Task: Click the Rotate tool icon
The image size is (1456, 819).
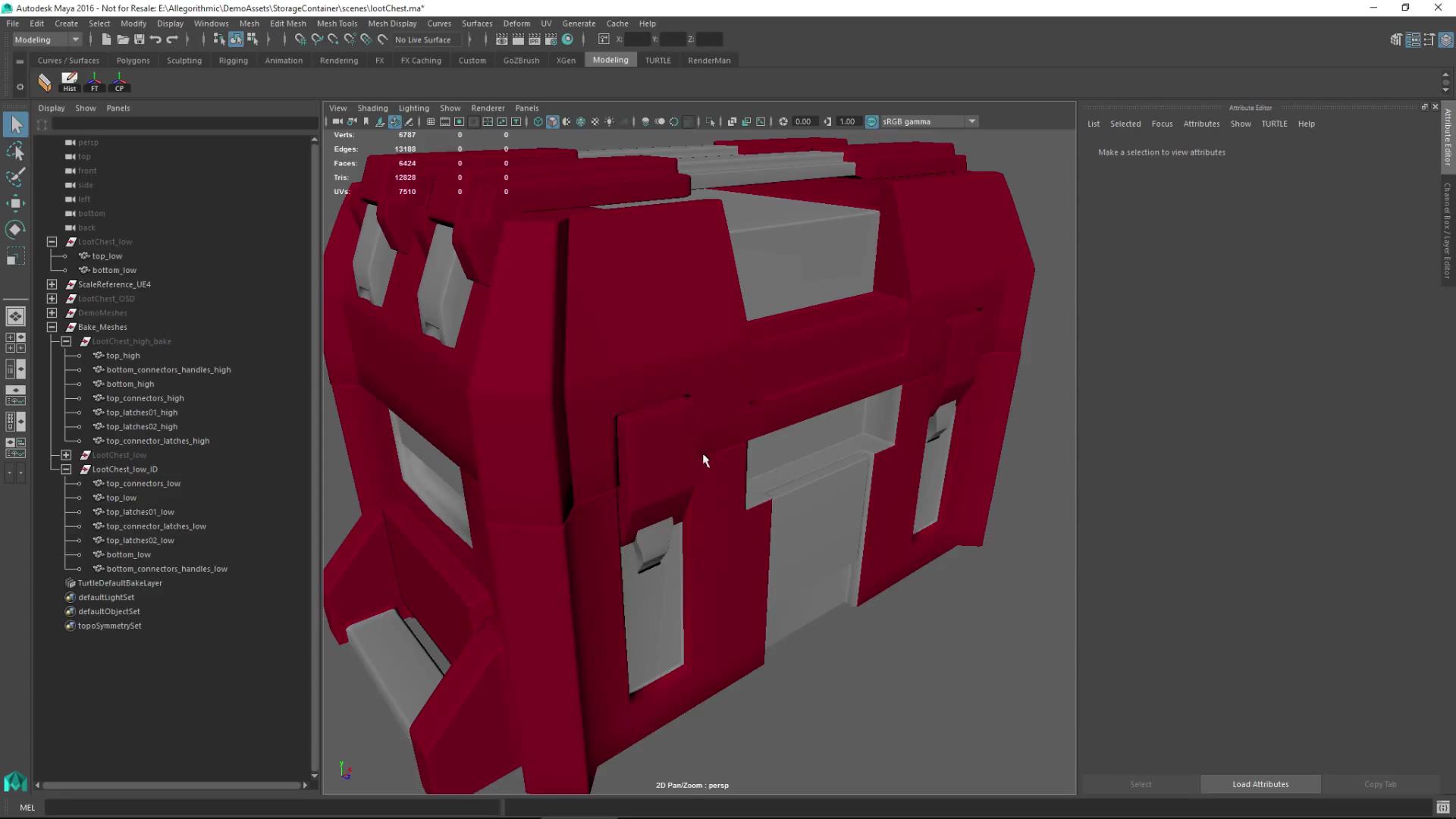Action: pyautogui.click(x=15, y=229)
